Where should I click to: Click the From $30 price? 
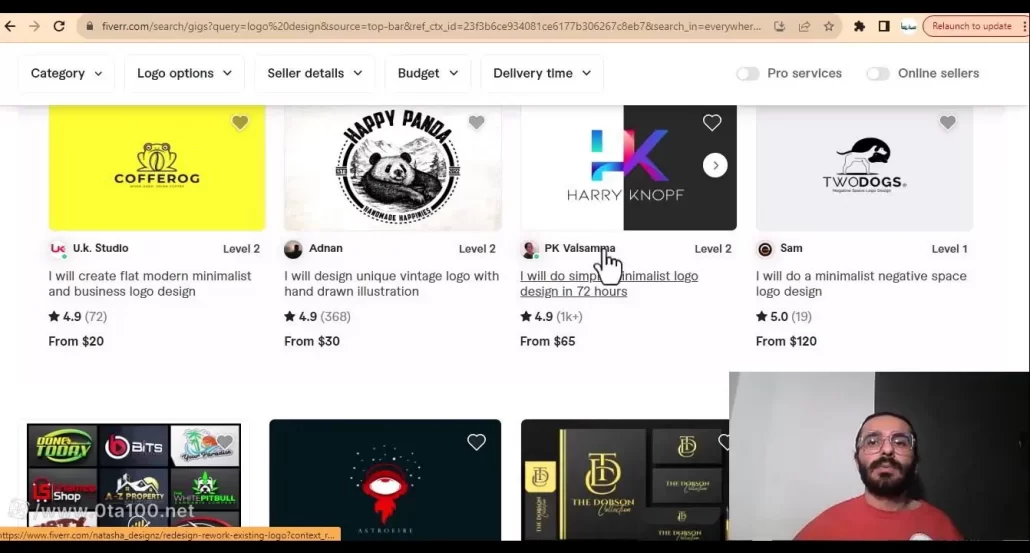(x=312, y=341)
